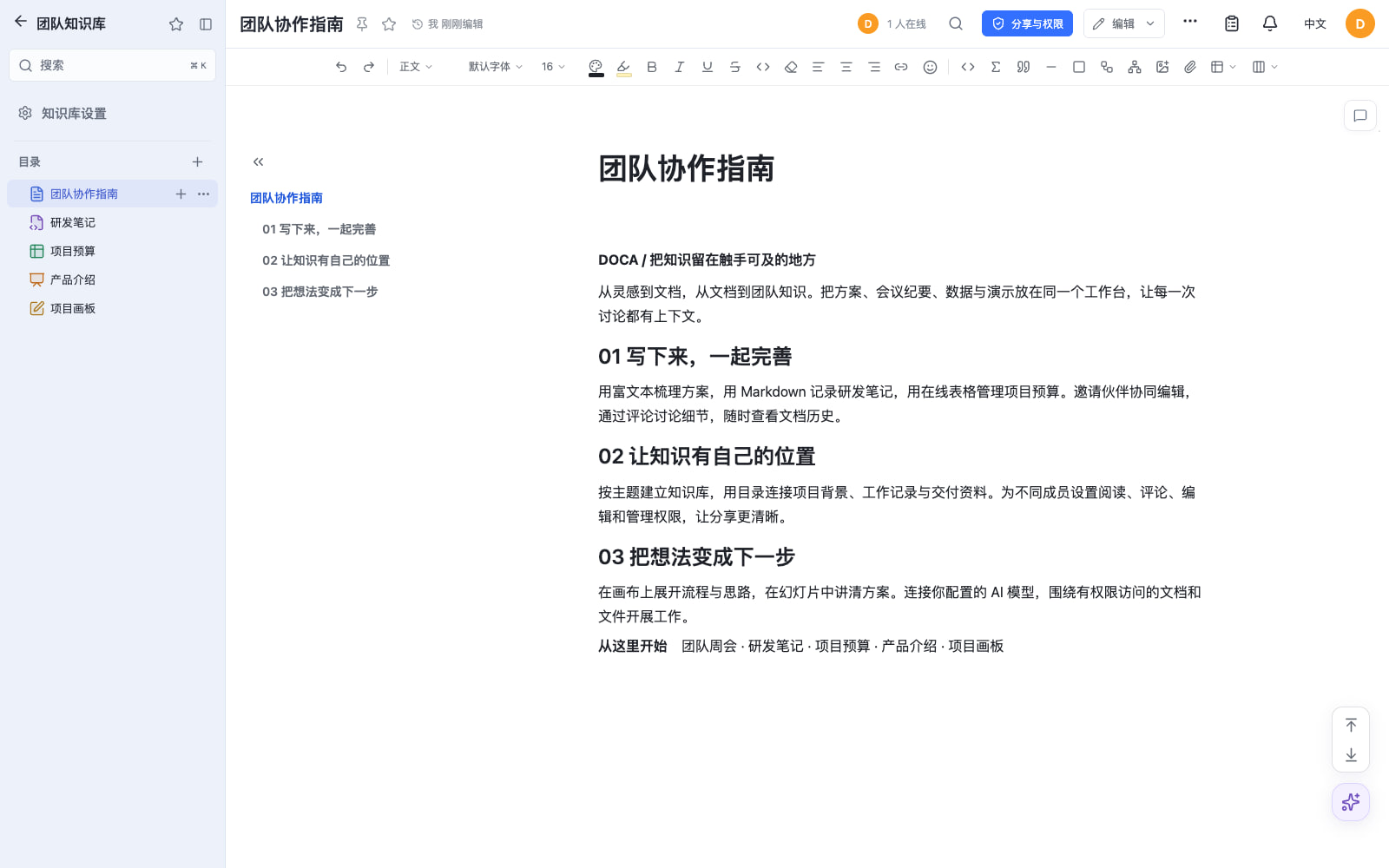This screenshot has height=868, width=1389.
Task: Insert a hyperlink
Action: pyautogui.click(x=901, y=67)
